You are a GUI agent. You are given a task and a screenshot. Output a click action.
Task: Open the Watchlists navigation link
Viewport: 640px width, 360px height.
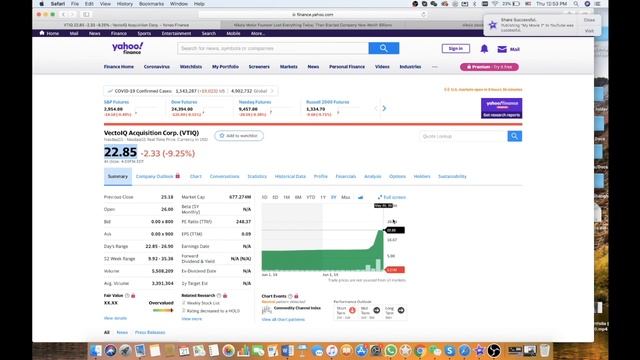[x=191, y=67]
